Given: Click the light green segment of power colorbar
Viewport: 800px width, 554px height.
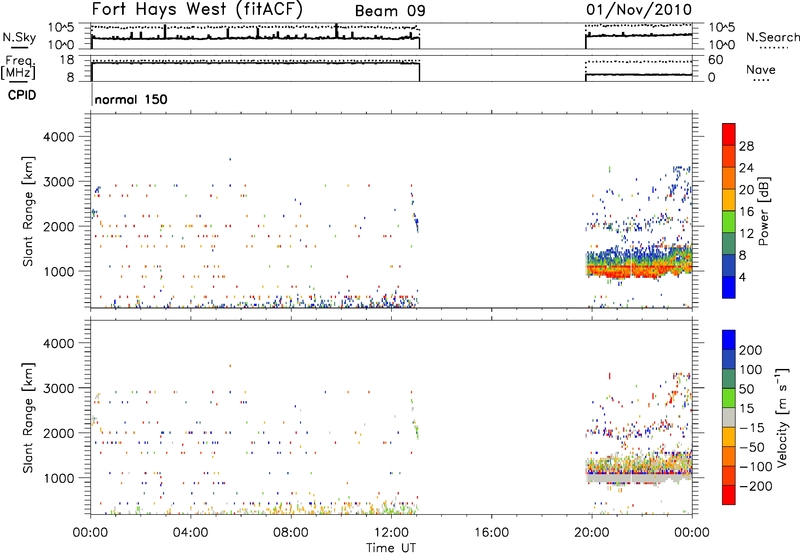Looking at the screenshot, I should tap(729, 221).
